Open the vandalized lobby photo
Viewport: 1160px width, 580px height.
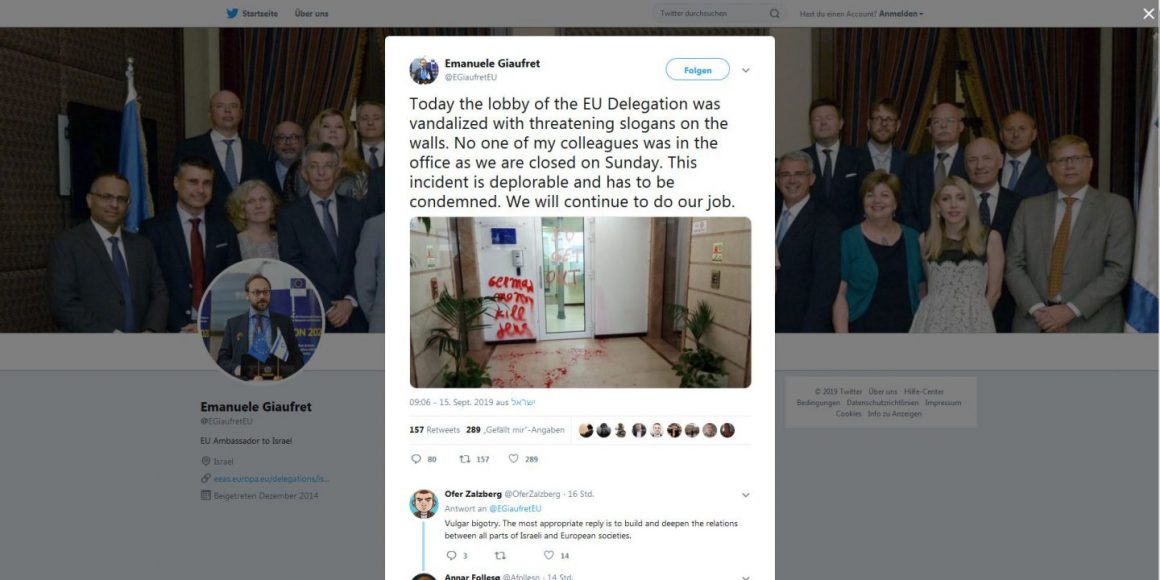click(580, 302)
